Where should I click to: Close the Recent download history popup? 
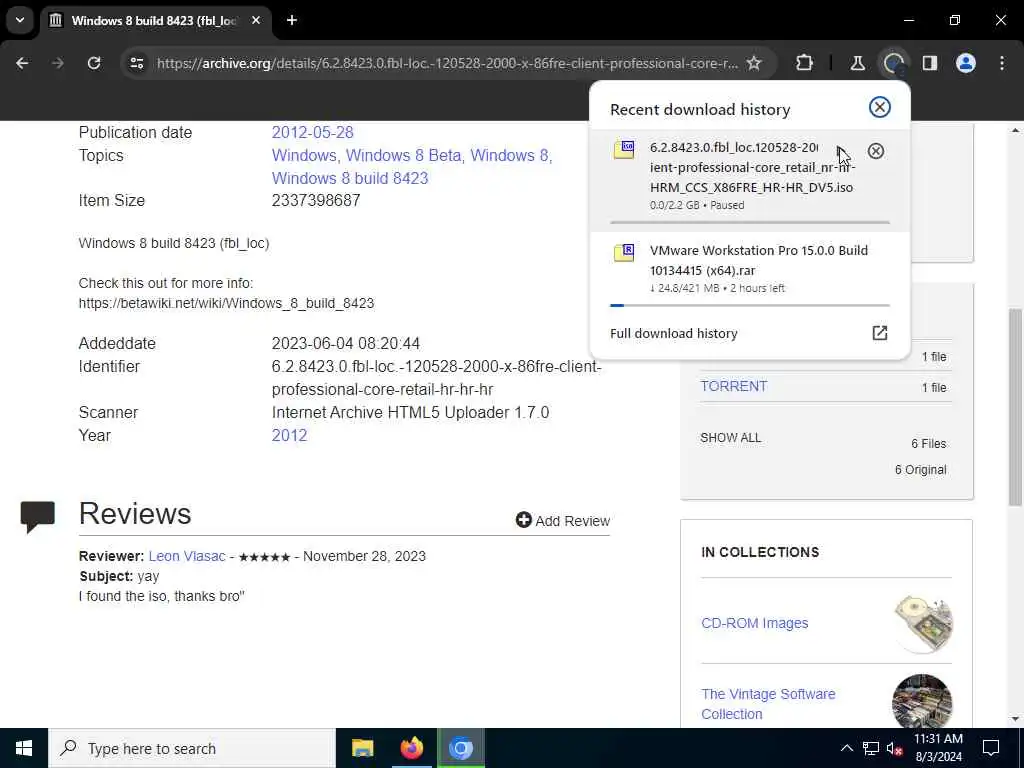pos(880,107)
